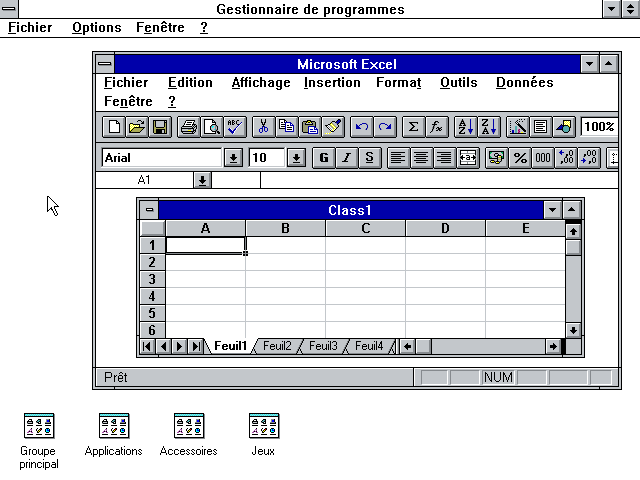640x480 pixels.
Task: Sort descending Z to A
Action: tap(489, 127)
